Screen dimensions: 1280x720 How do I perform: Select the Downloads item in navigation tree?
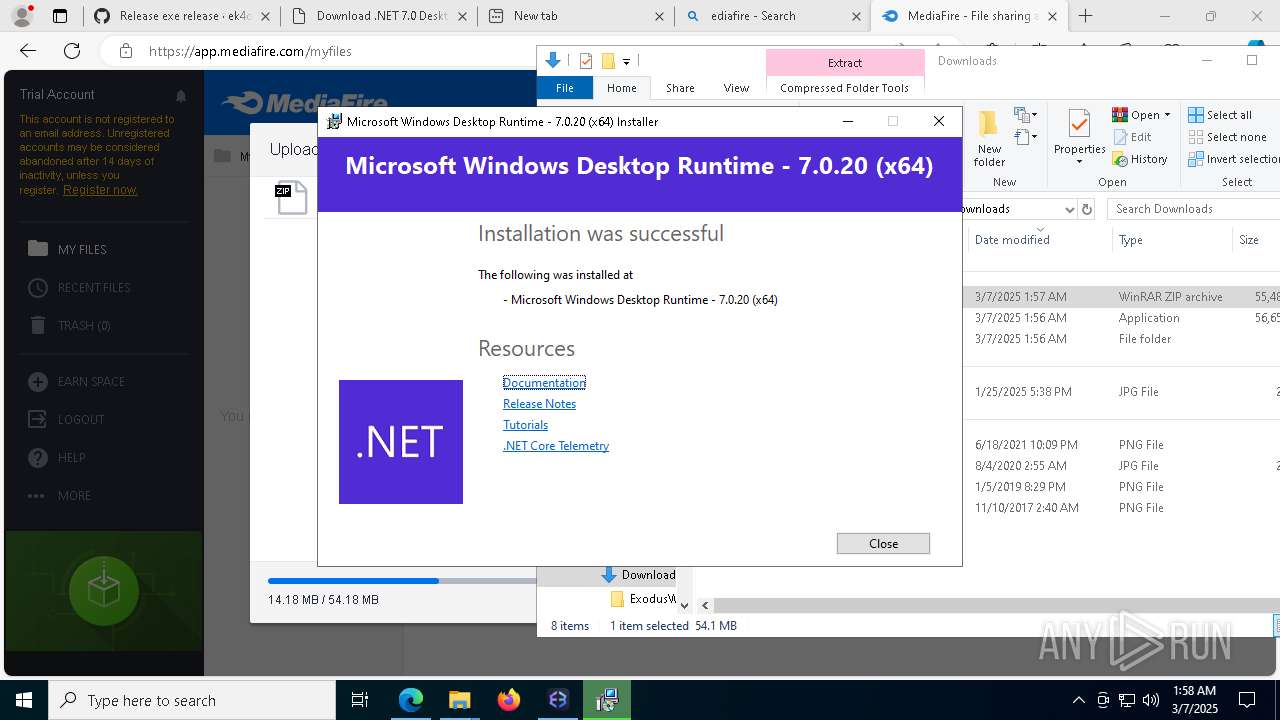[x=638, y=575]
